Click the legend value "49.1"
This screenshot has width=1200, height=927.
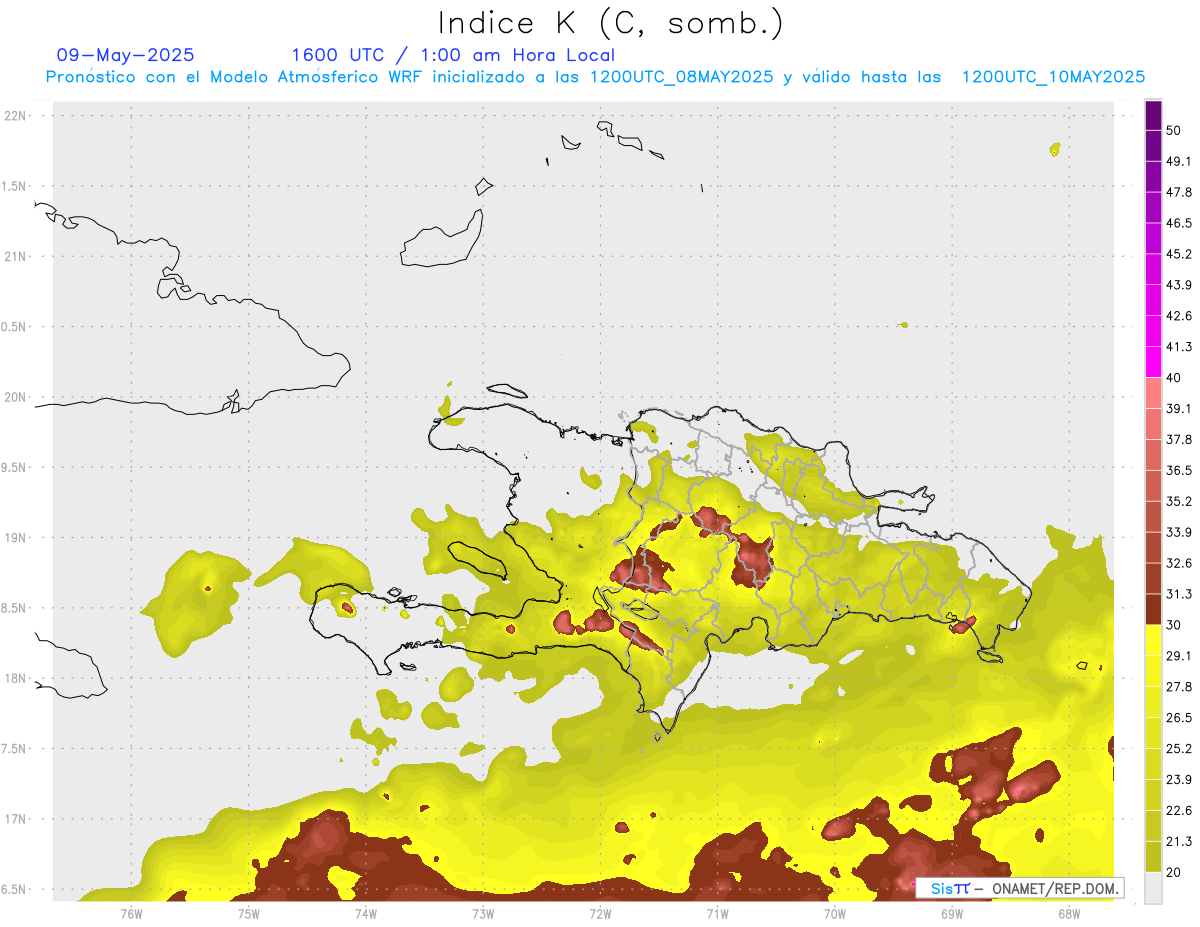[1180, 161]
